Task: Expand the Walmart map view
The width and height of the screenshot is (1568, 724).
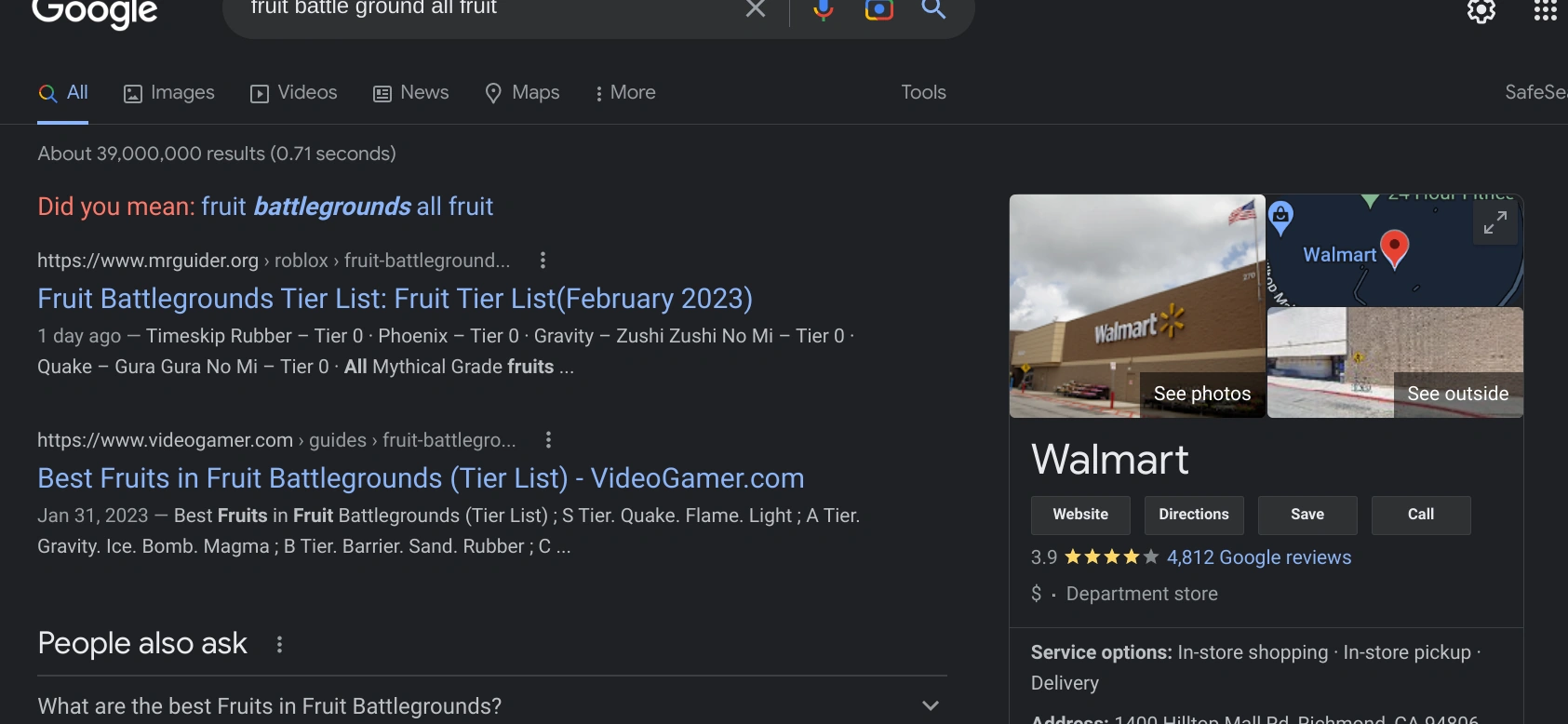Action: pyautogui.click(x=1494, y=223)
